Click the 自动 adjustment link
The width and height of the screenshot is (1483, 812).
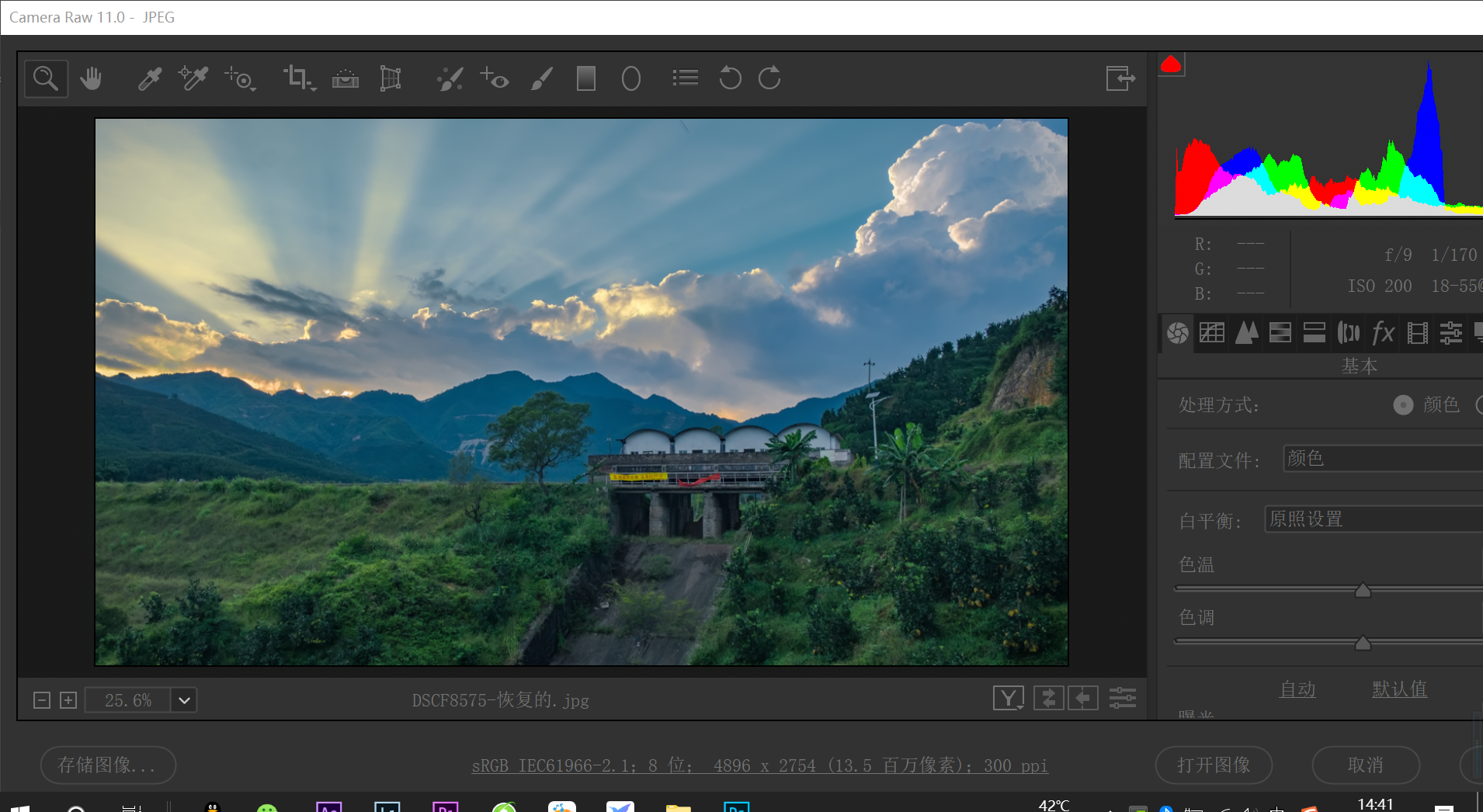[1297, 689]
